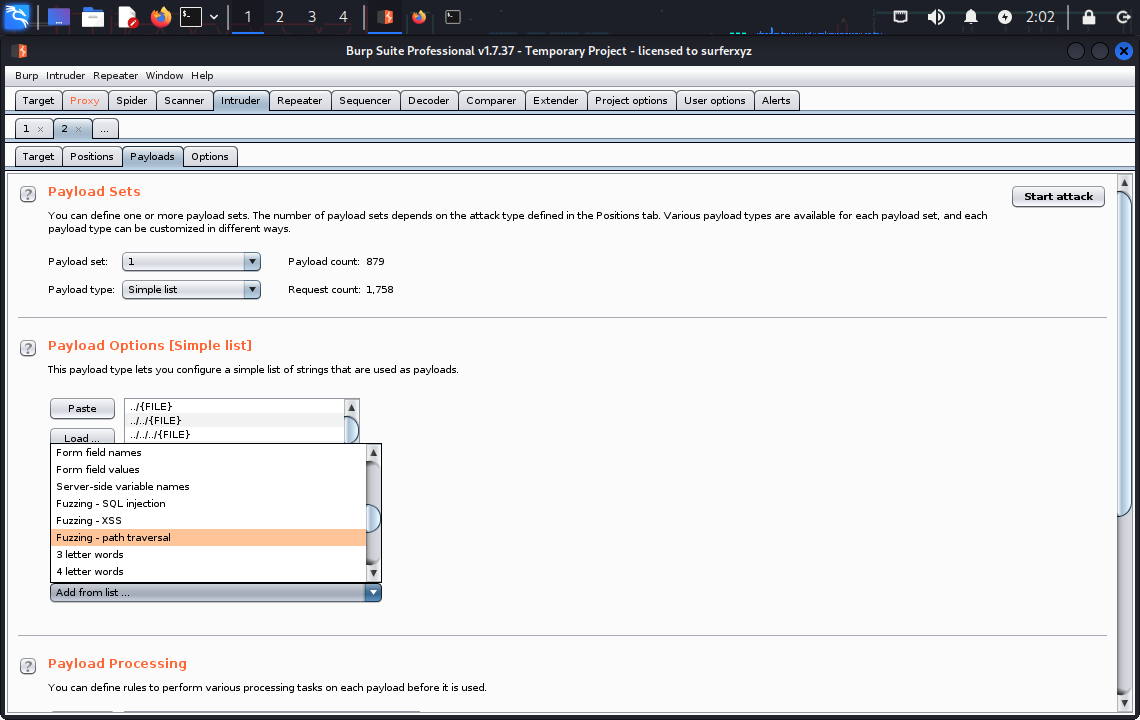Switch to the Spider tab
Viewport: 1140px width, 720px height.
pyautogui.click(x=132, y=100)
